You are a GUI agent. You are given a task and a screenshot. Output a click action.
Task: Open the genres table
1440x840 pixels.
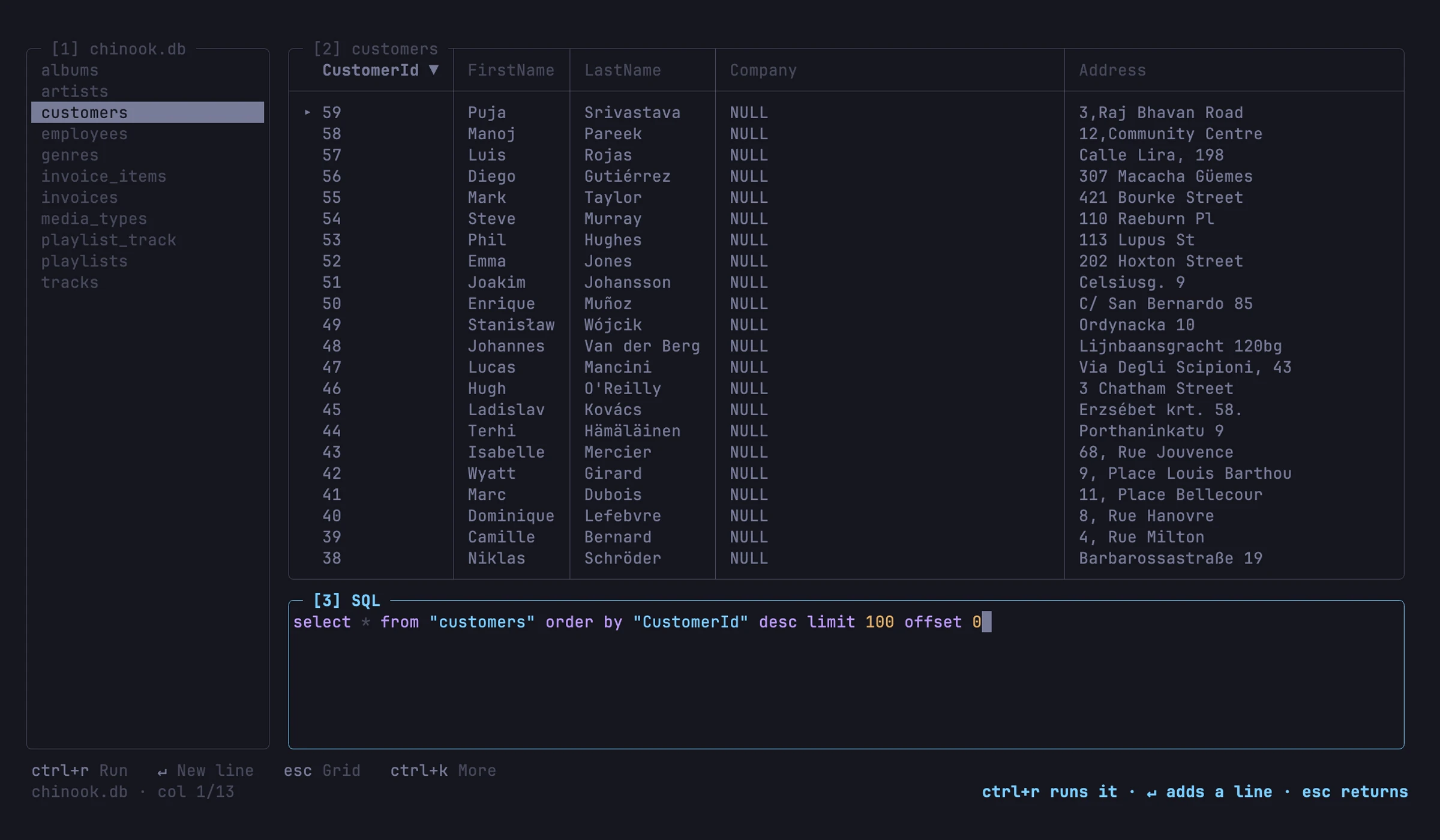pyautogui.click(x=70, y=155)
